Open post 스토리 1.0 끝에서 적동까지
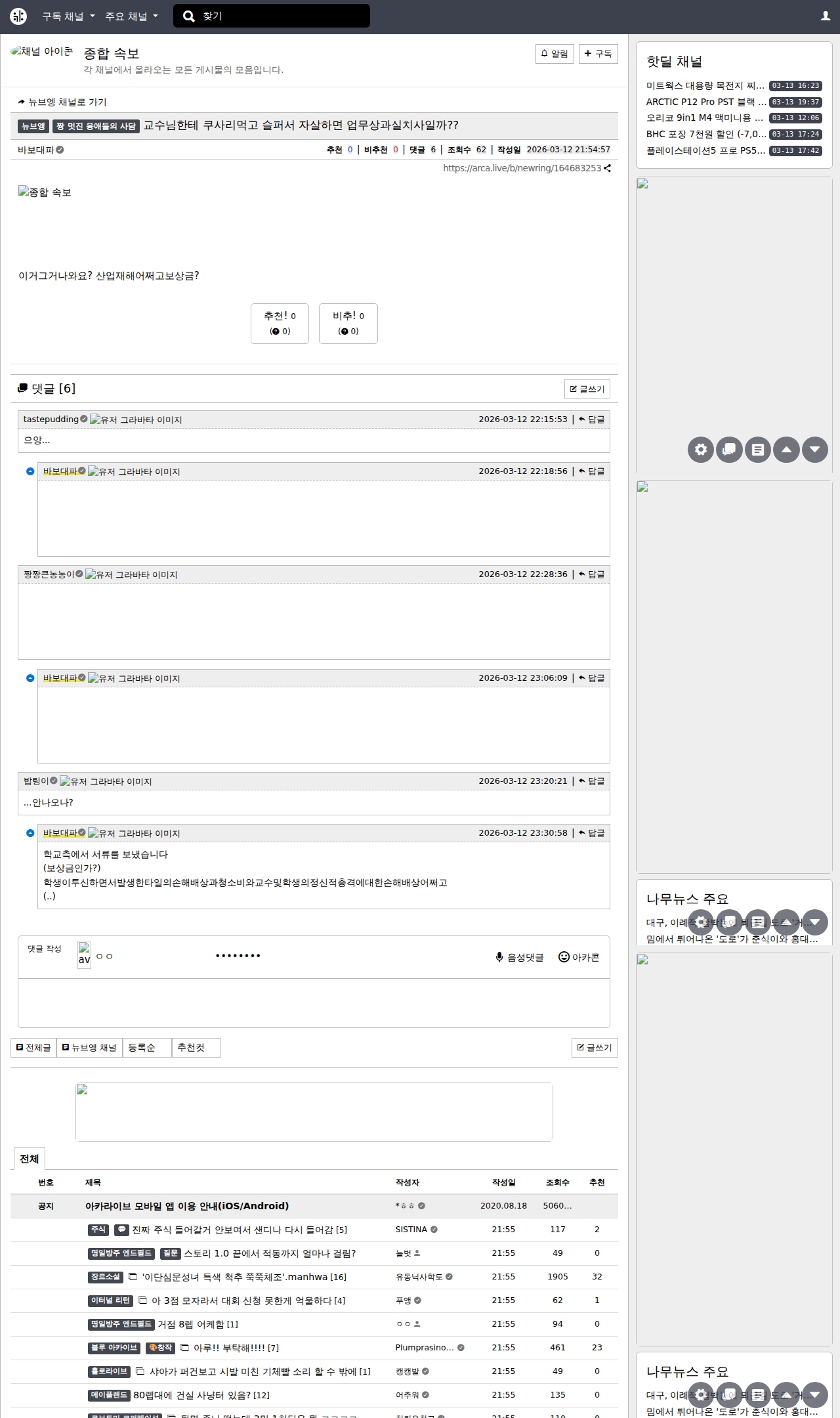This screenshot has height=1418, width=840. (x=270, y=1253)
